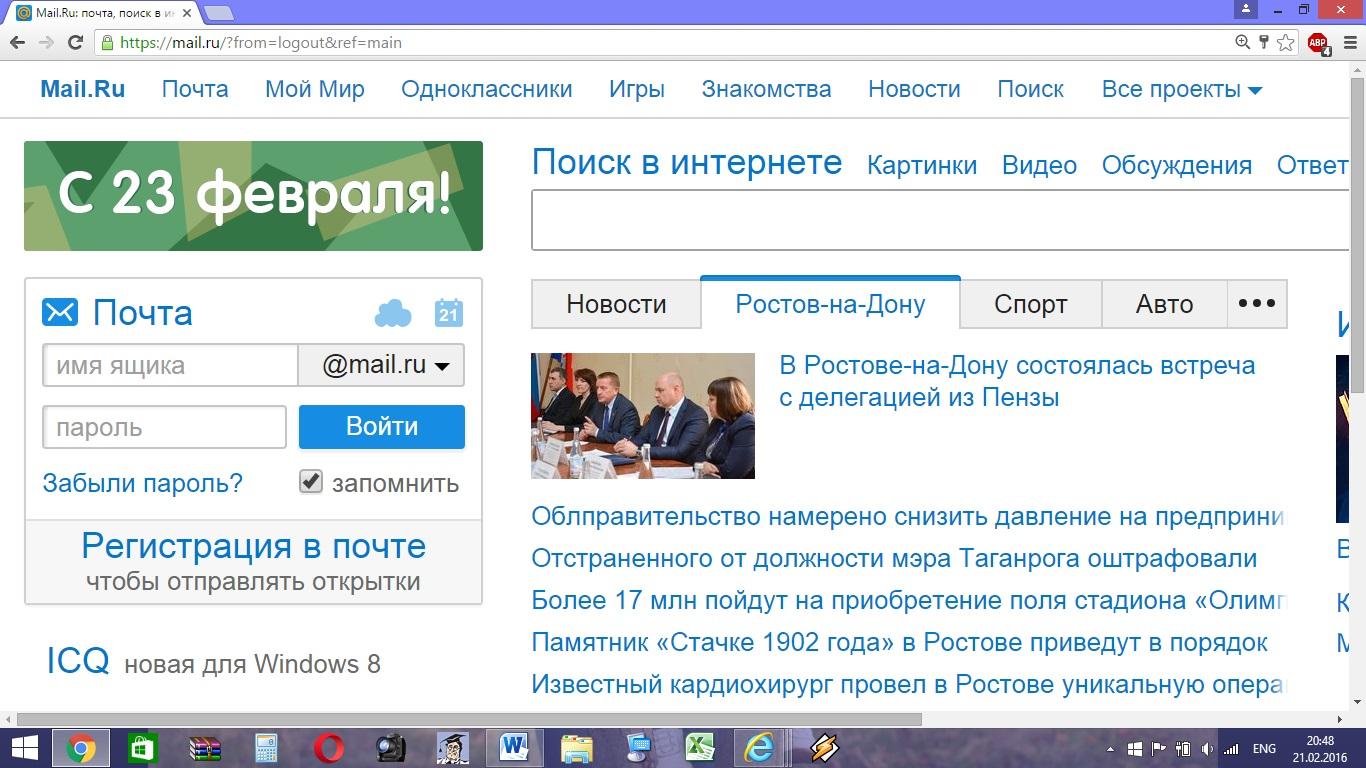Open the calendar icon showing 21

(448, 313)
